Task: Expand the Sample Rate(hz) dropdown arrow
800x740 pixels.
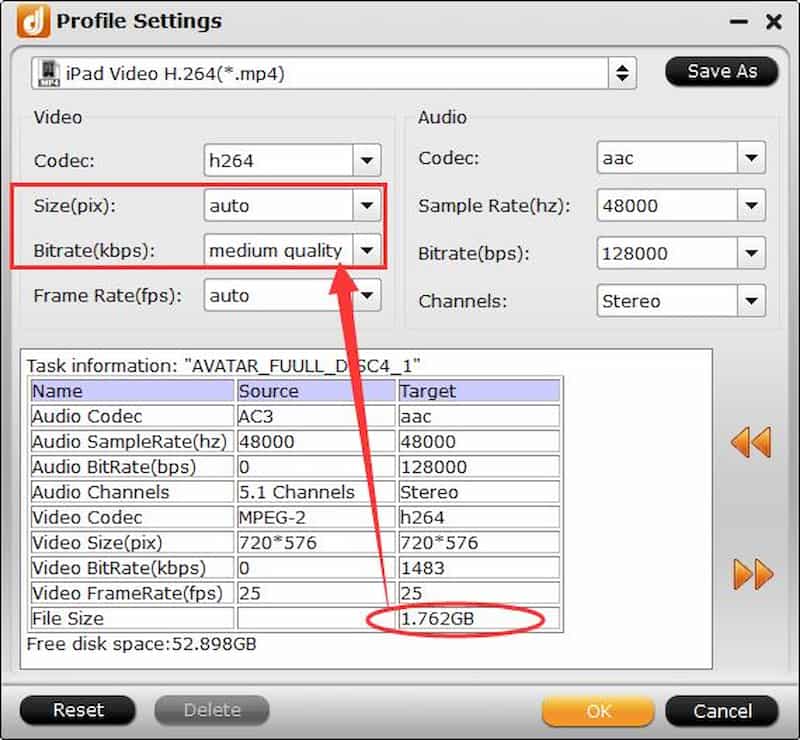Action: 751,205
